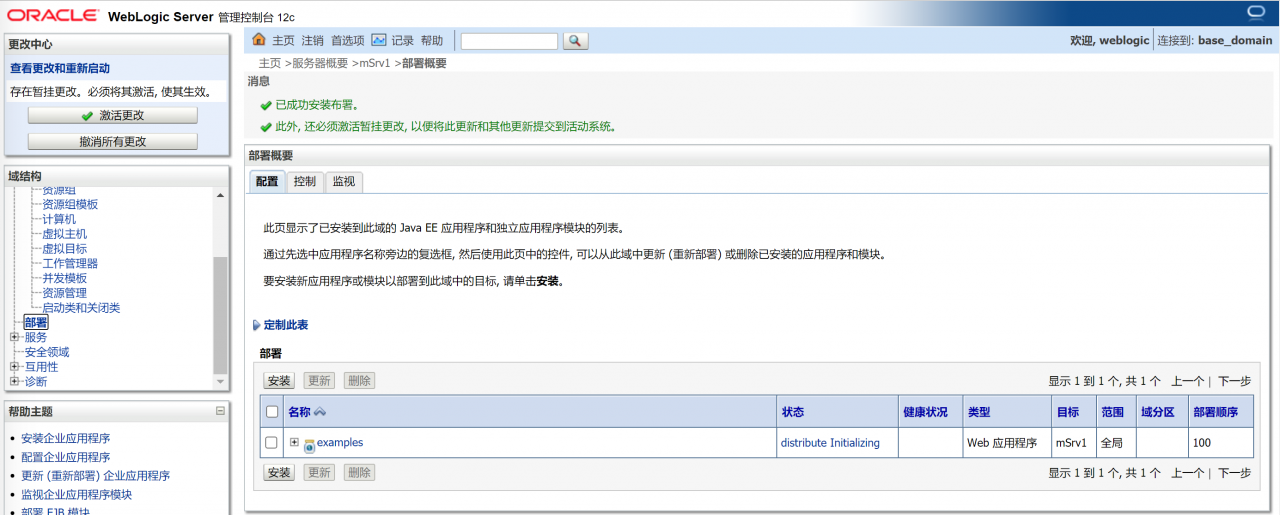The image size is (1280, 515).
Task: Click the lower 删除 button below table
Action: click(x=359, y=473)
